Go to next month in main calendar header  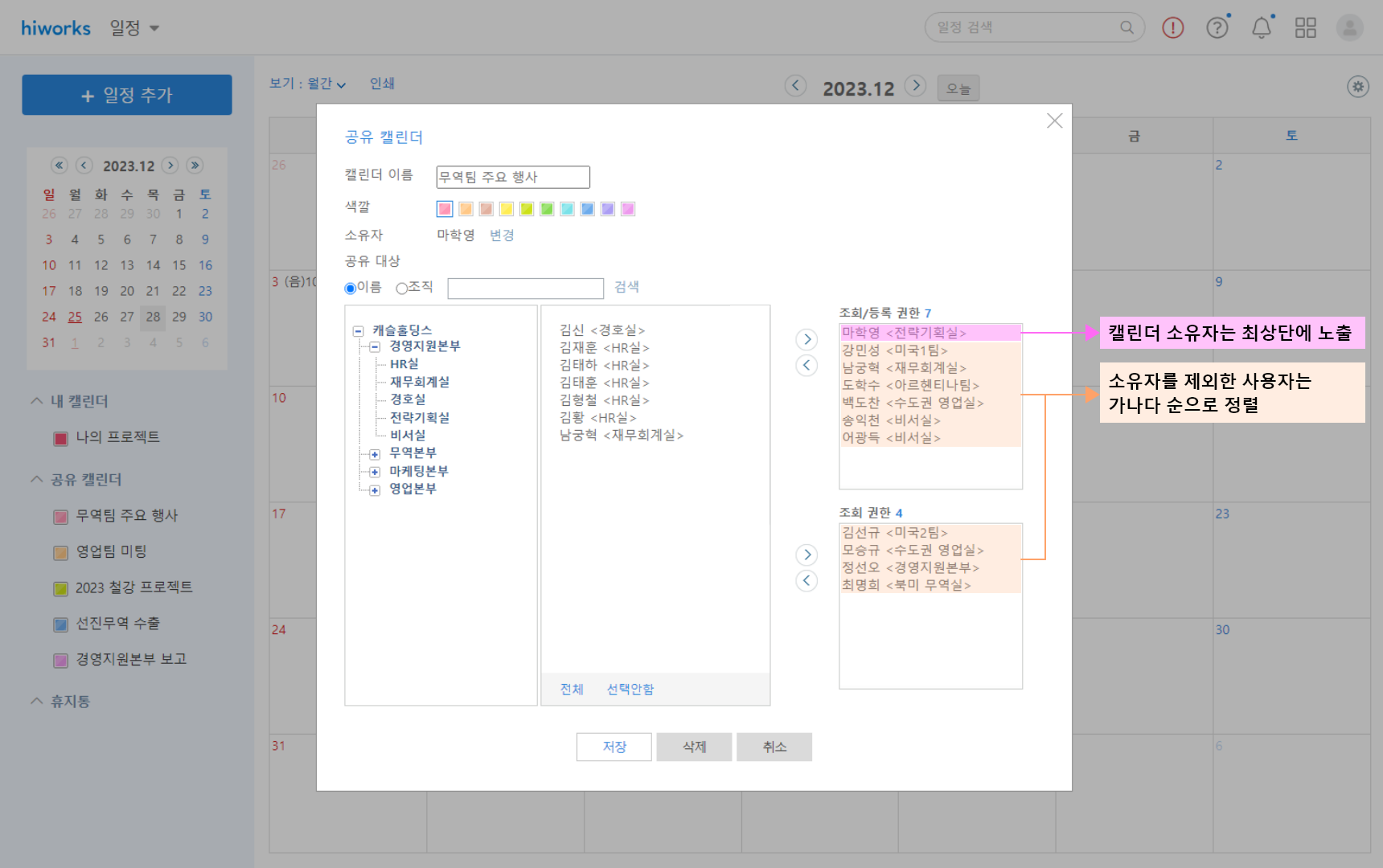915,85
